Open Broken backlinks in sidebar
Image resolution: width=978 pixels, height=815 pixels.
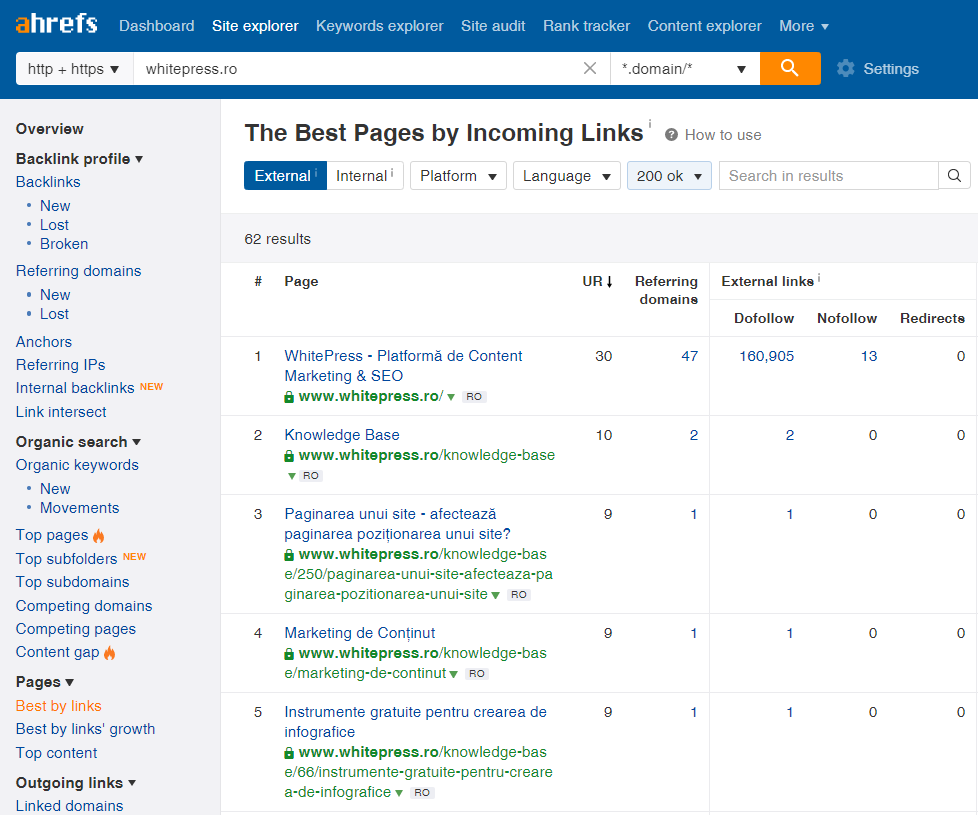tap(64, 244)
